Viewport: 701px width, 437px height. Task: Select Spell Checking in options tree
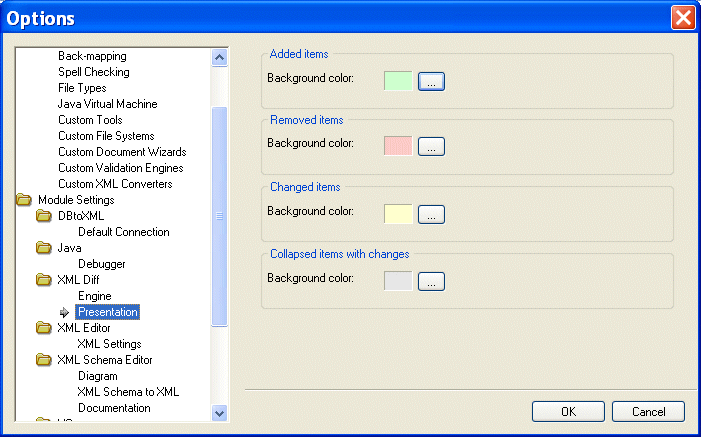coord(93,72)
